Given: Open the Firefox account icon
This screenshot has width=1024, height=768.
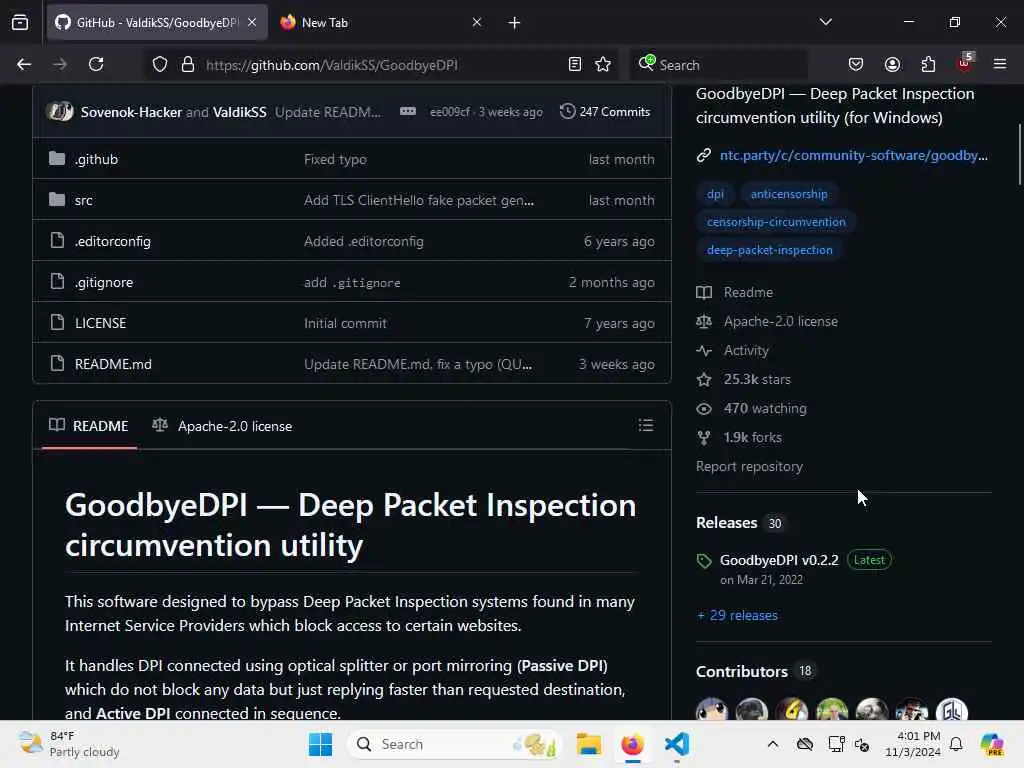Looking at the screenshot, I should [x=892, y=64].
